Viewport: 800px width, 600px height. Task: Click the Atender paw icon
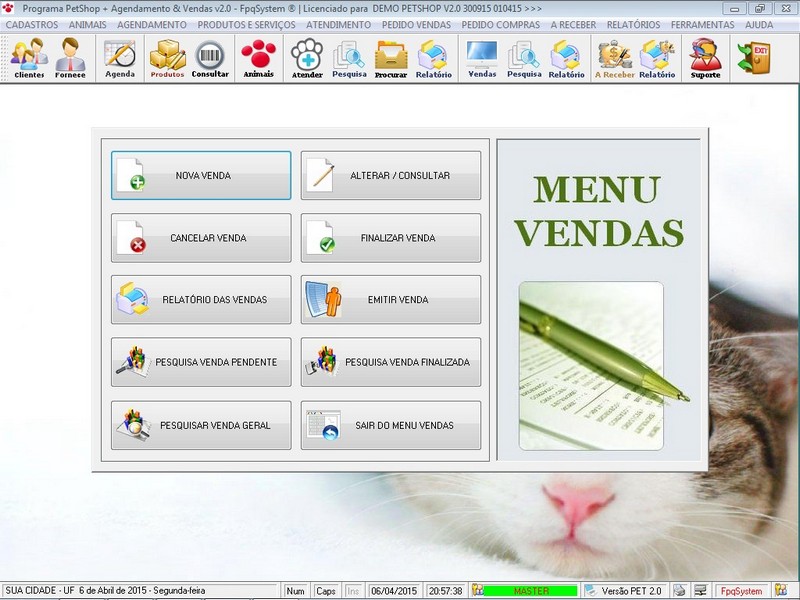(307, 59)
